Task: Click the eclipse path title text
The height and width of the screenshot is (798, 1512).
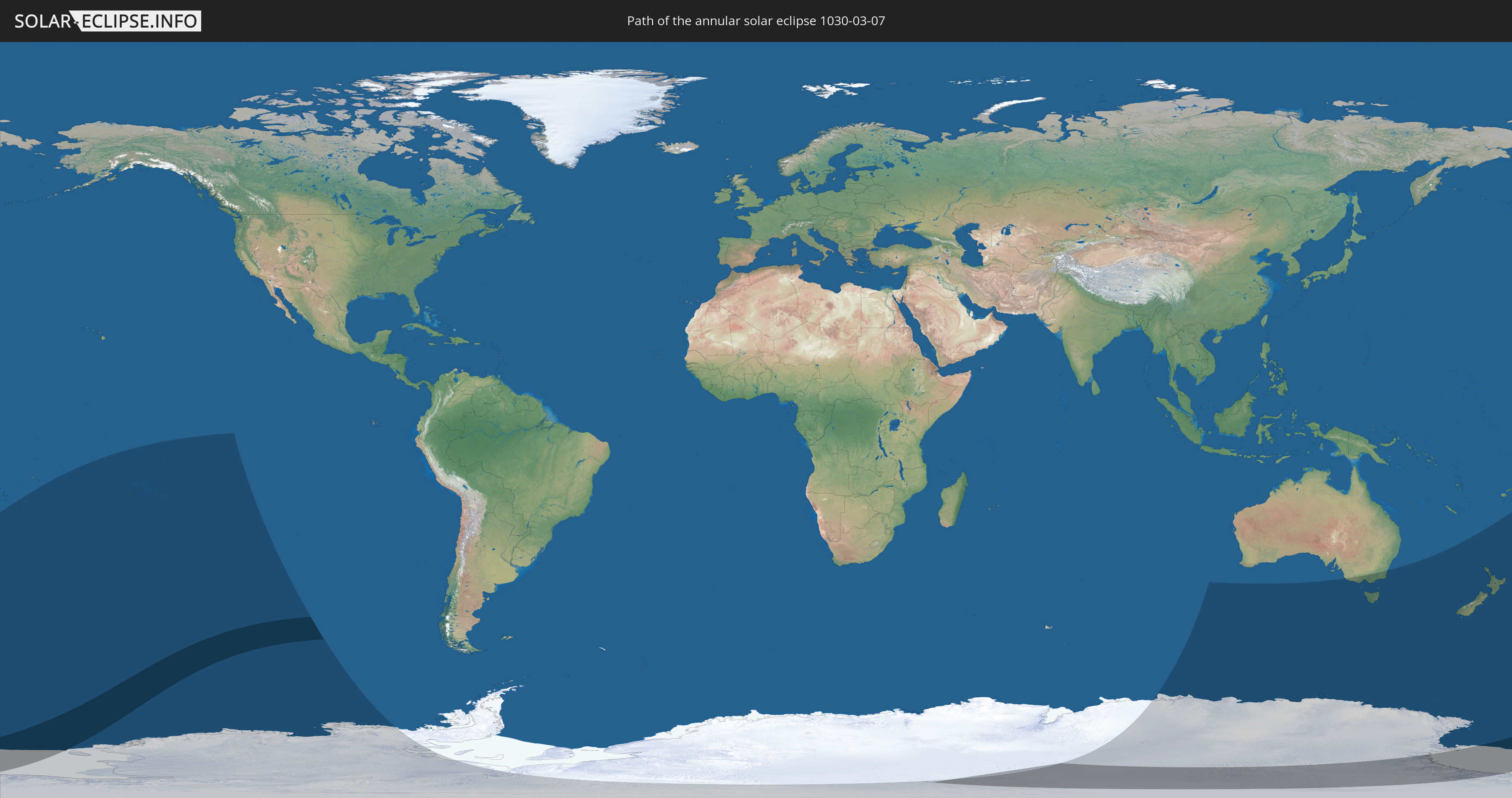Action: tap(756, 21)
